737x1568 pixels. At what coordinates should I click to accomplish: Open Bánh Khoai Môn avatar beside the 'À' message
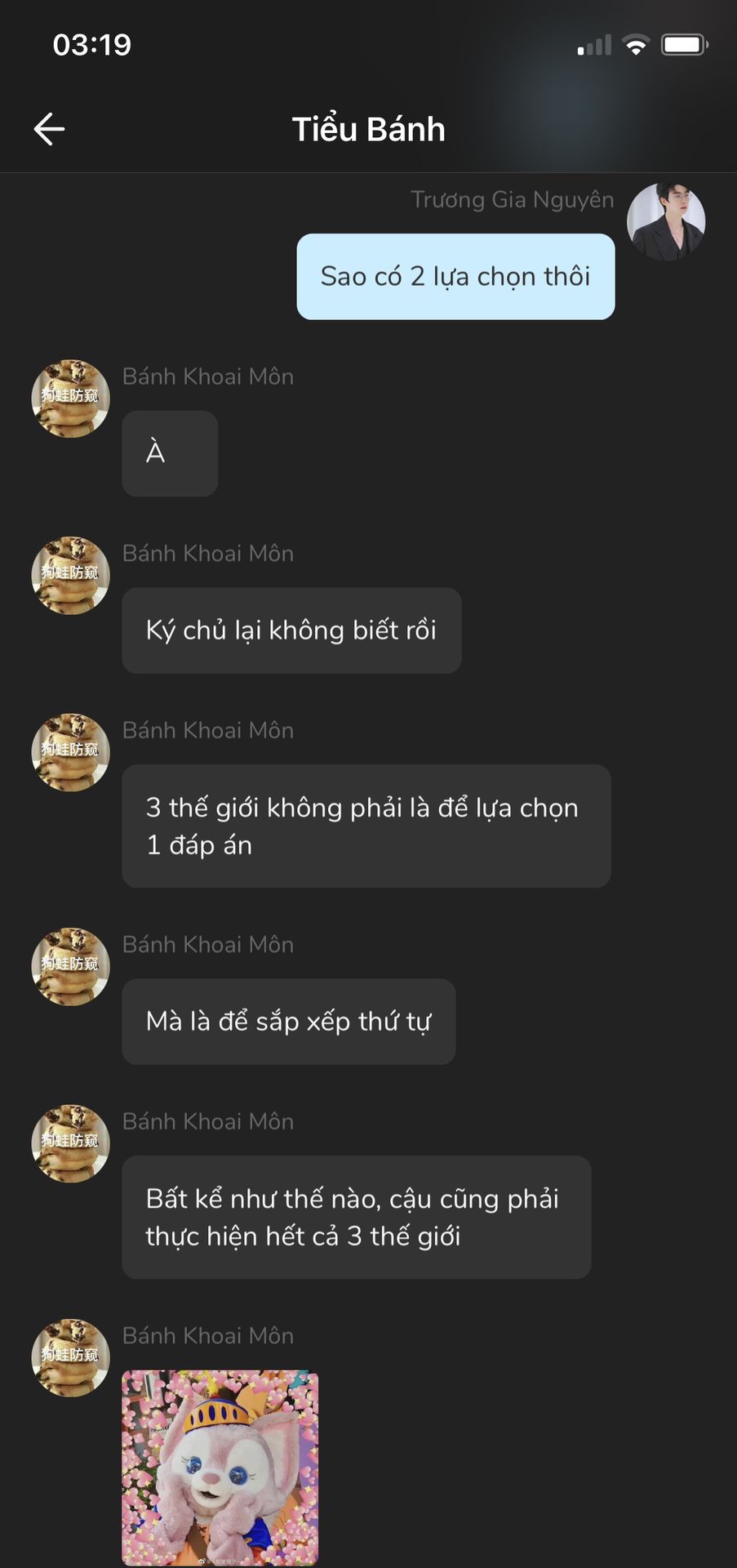coord(70,399)
